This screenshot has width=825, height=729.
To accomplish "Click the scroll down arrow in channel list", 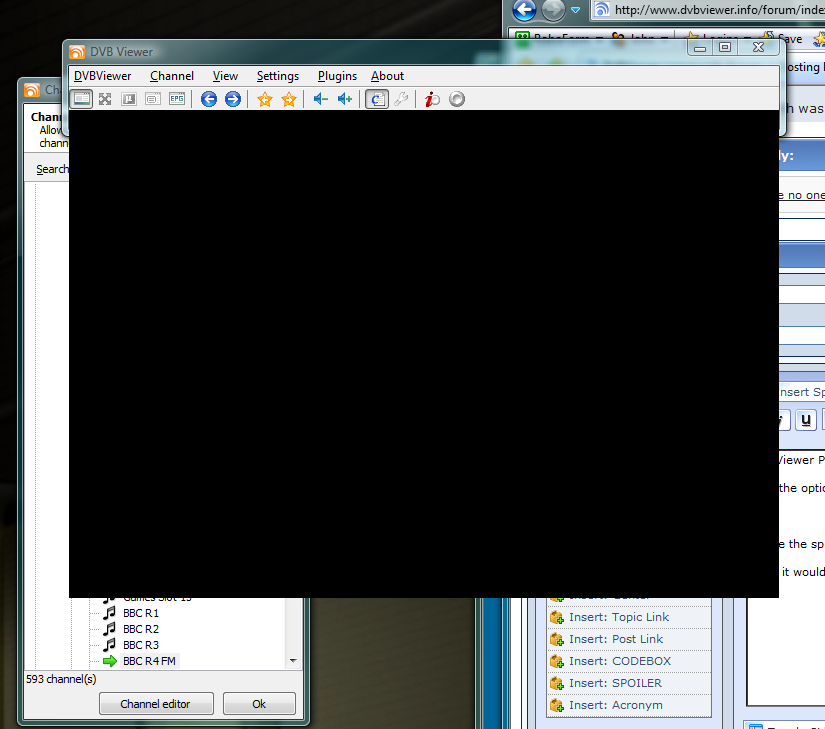I will coord(293,661).
